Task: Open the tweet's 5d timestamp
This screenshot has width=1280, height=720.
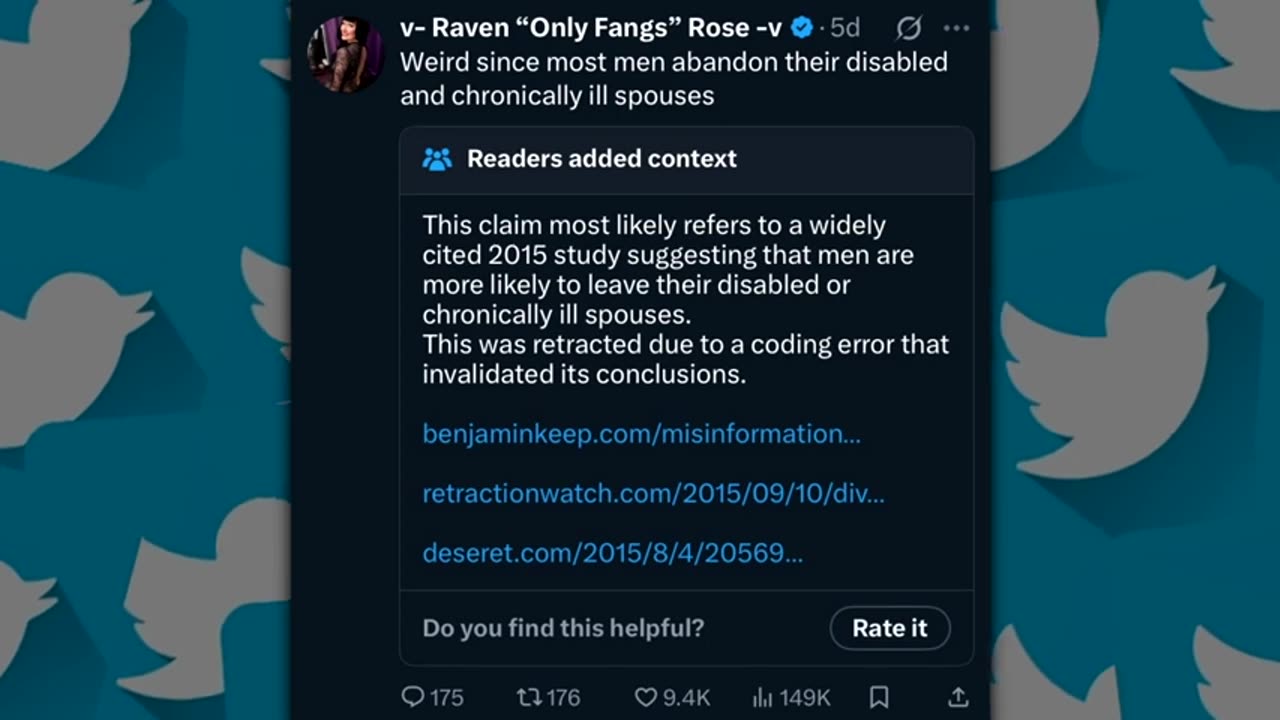Action: pos(845,28)
